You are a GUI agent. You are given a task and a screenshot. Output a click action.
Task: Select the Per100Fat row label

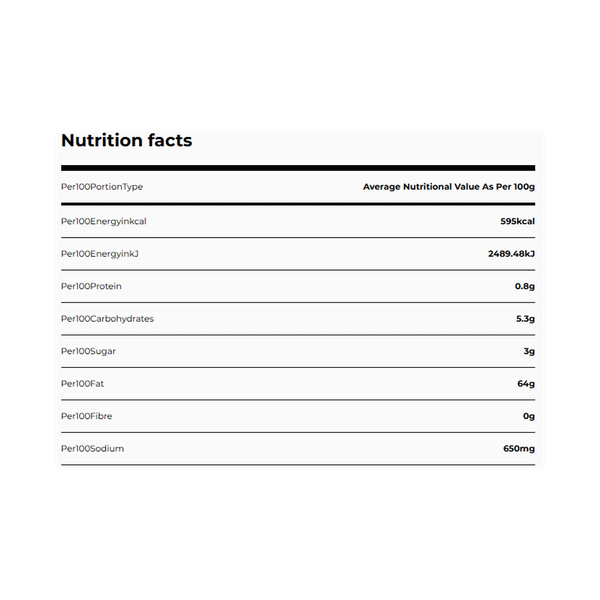coord(83,383)
